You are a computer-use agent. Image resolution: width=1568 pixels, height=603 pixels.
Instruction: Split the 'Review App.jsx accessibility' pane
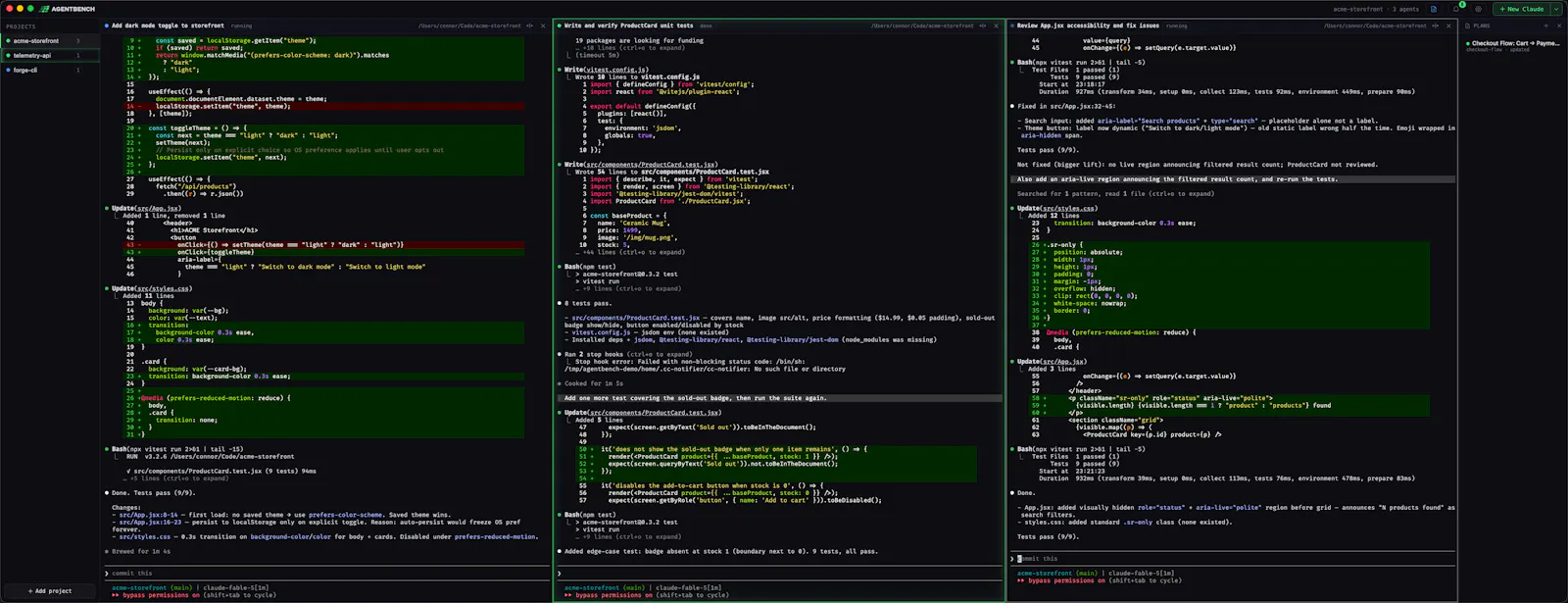click(x=1437, y=26)
